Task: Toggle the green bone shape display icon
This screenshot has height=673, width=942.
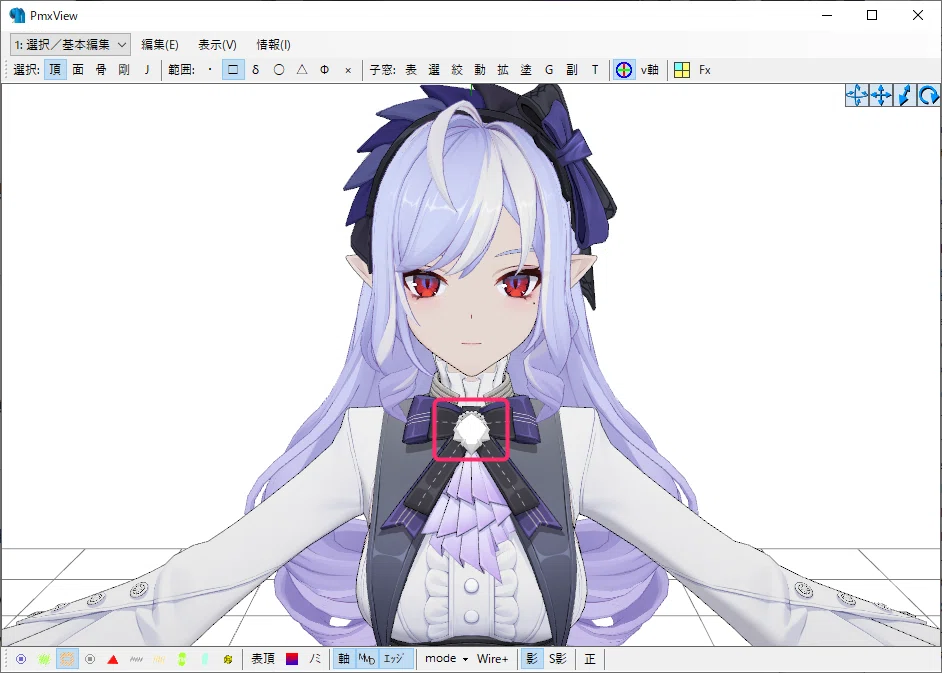Action: [182, 659]
